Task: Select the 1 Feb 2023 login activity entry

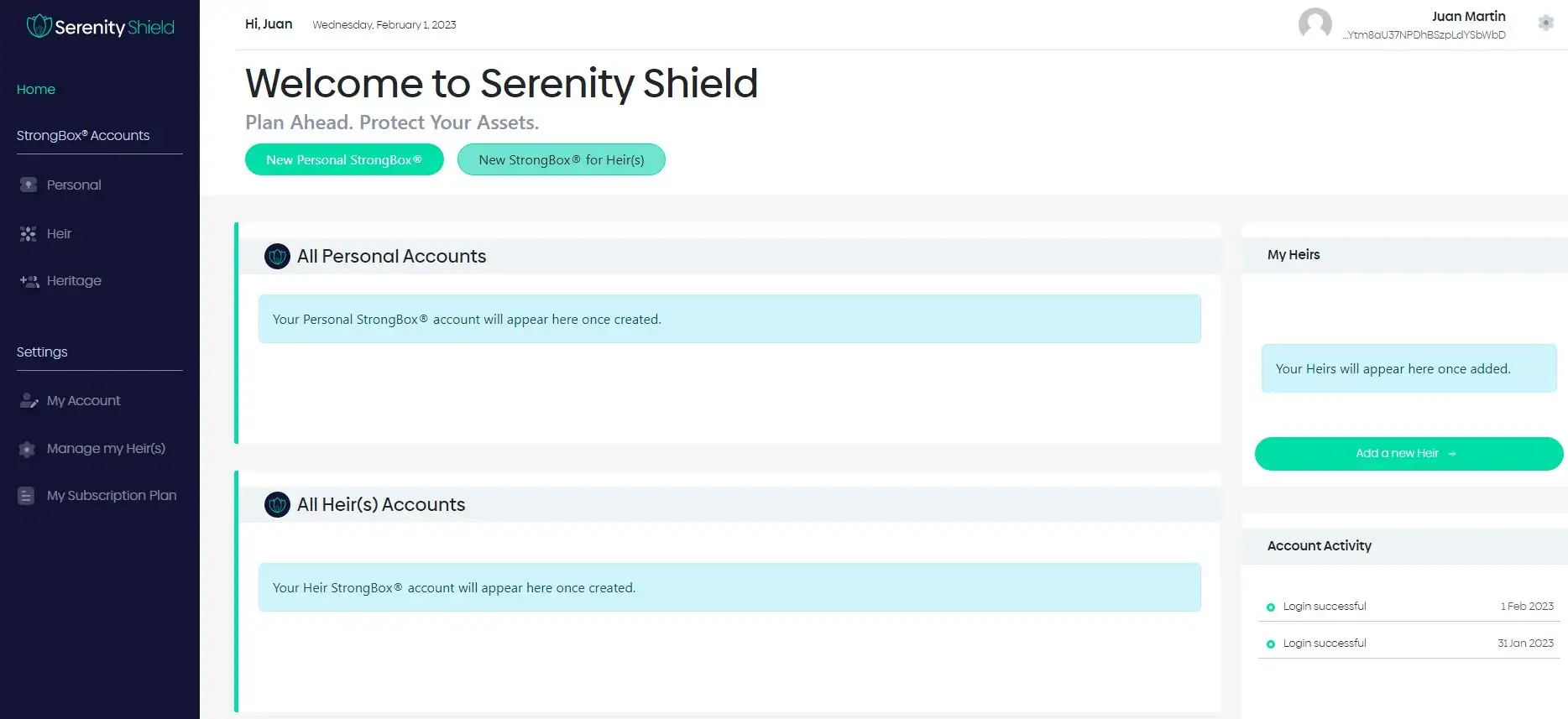Action: (1409, 607)
